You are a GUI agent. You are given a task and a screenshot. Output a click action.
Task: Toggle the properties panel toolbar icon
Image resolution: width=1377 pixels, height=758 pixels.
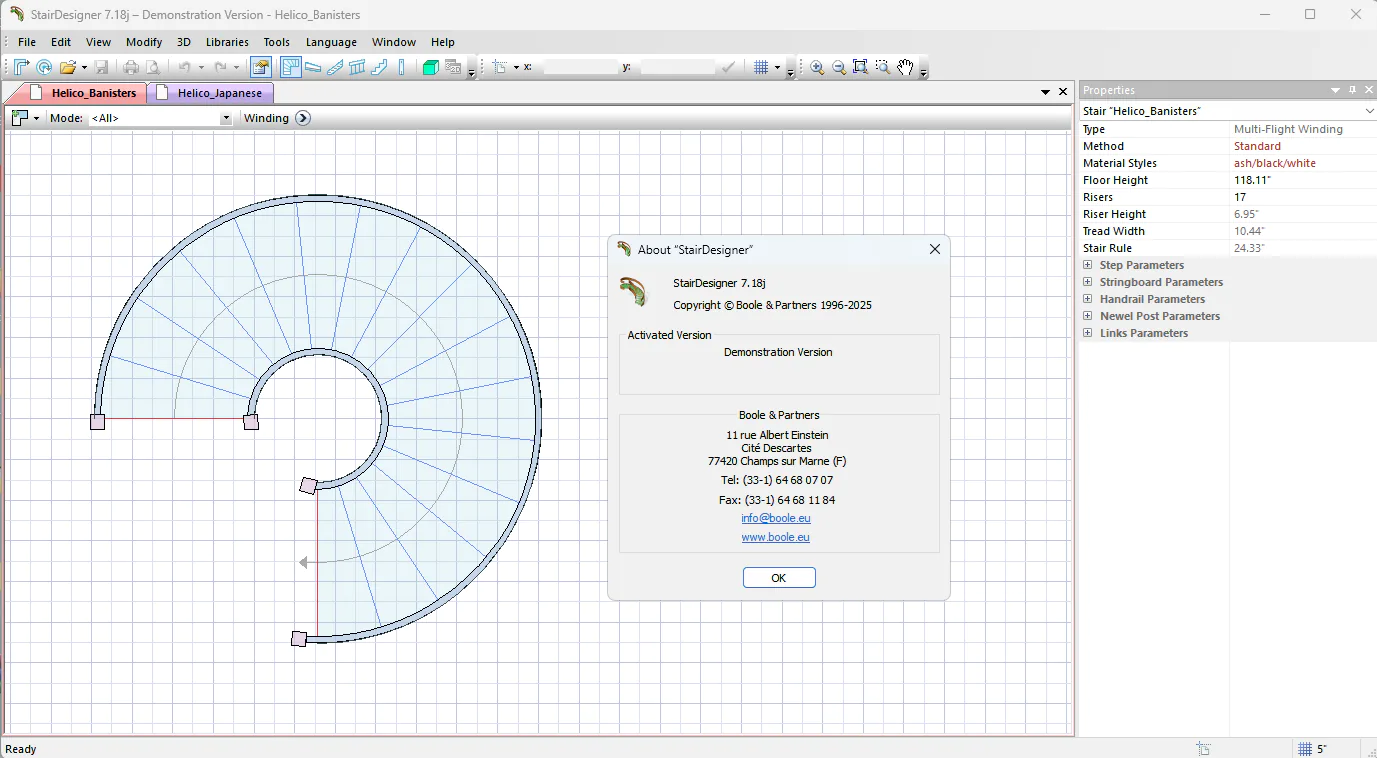[261, 67]
